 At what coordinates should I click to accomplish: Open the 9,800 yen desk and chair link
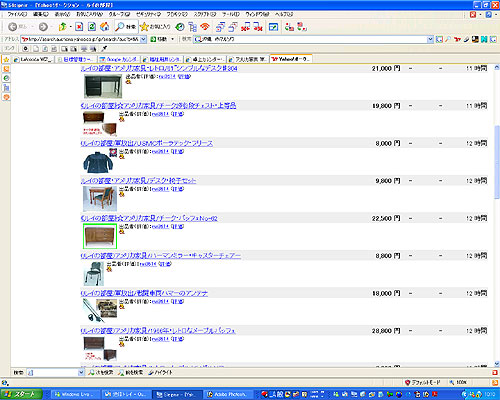(138, 181)
